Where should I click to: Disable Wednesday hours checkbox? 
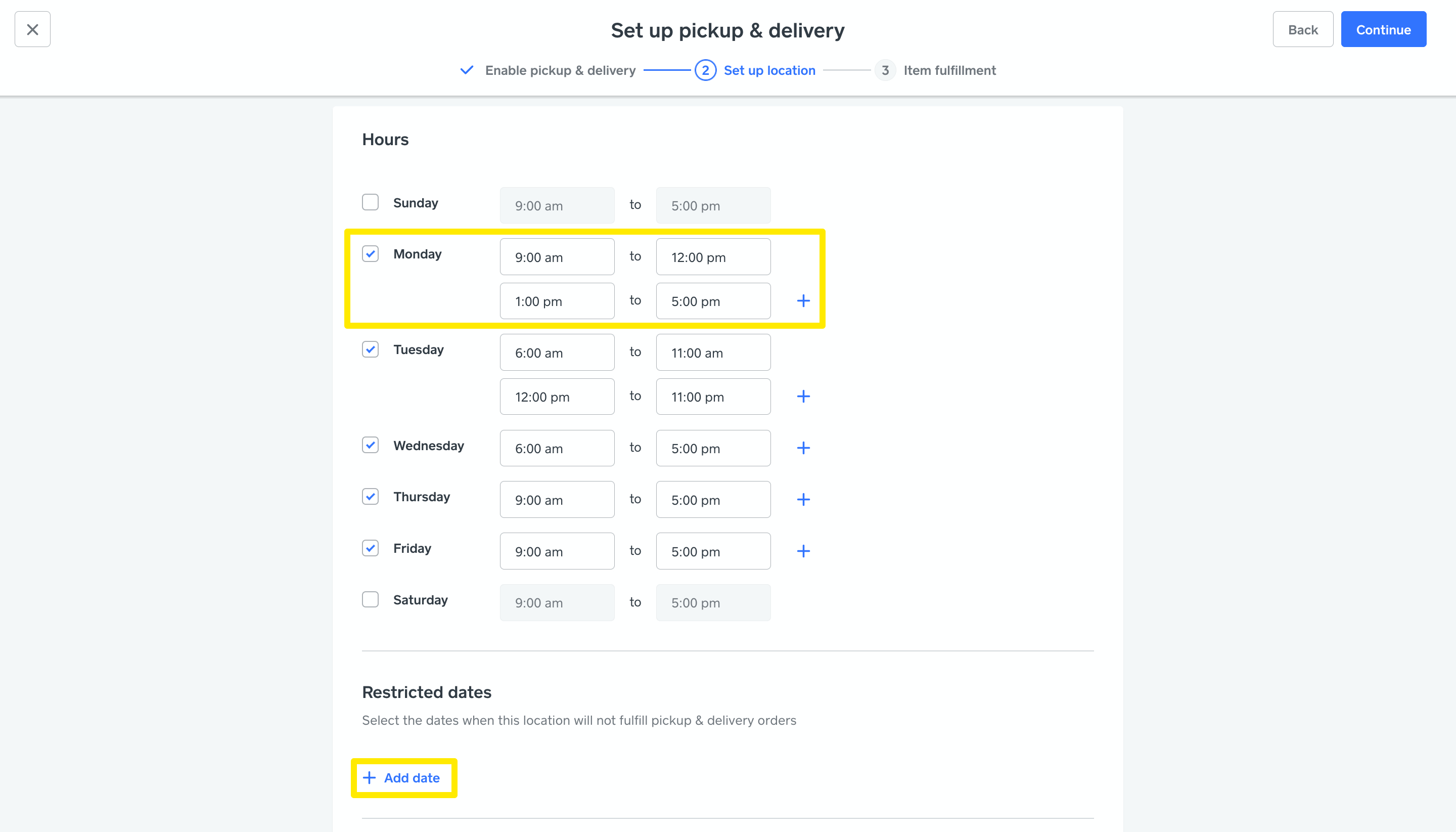(x=370, y=445)
